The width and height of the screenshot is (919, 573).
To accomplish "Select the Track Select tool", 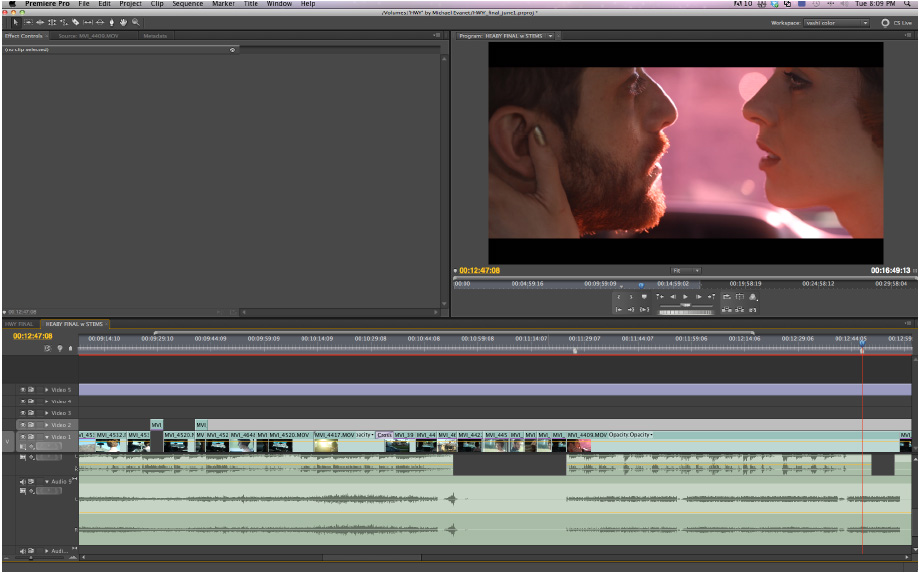I will pos(28,22).
